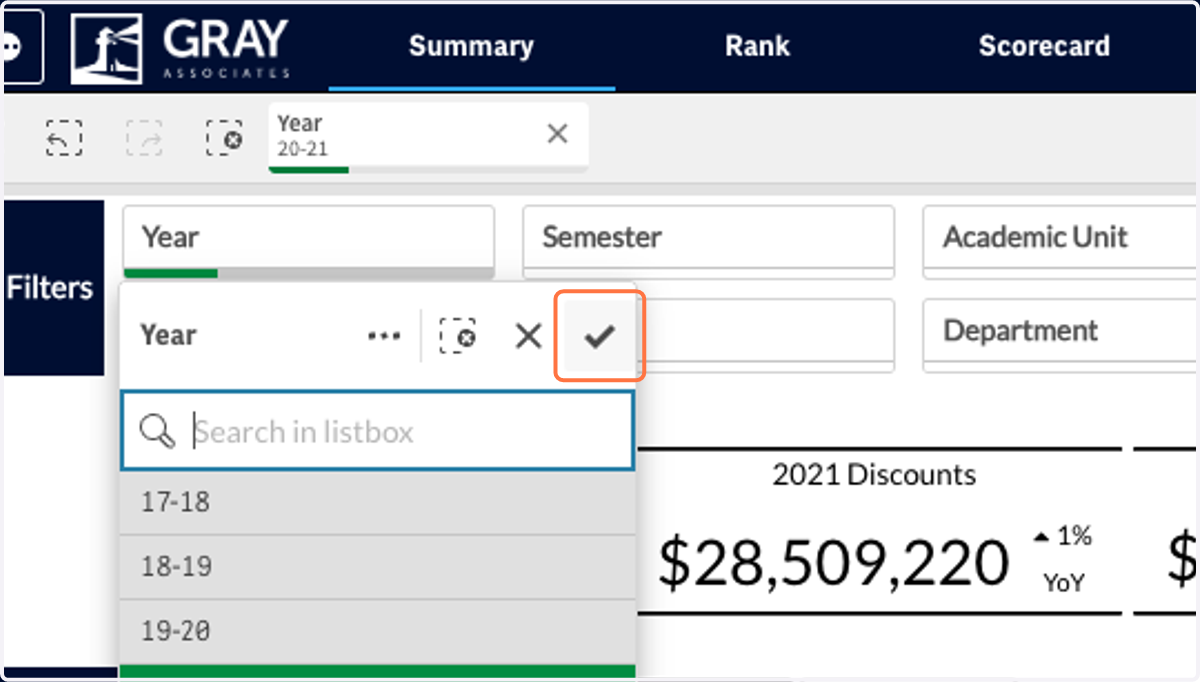Open the Academic Unit filter

[1060, 241]
